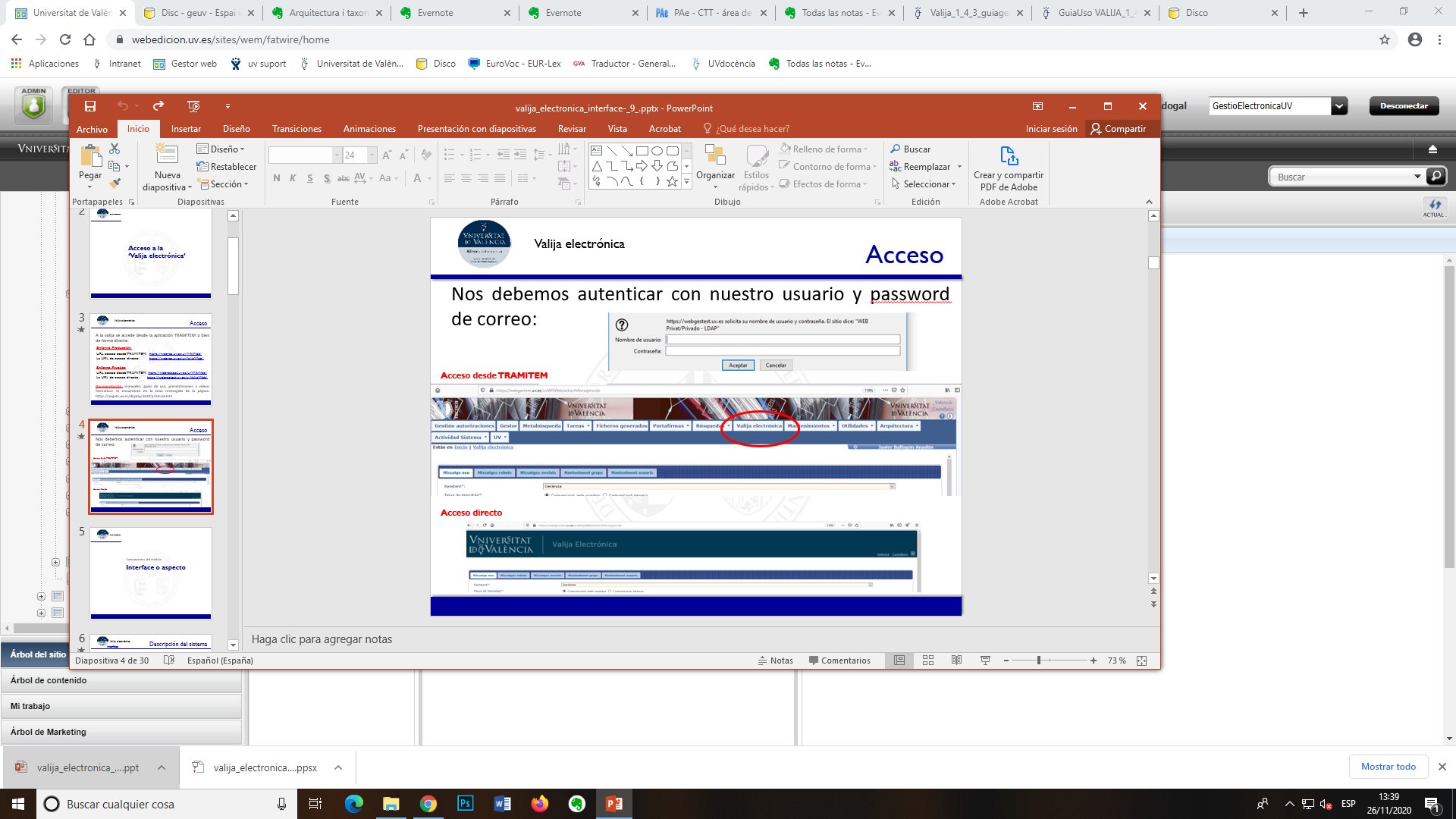
Task: Open File Explorer from the taskbar
Action: pos(391,804)
